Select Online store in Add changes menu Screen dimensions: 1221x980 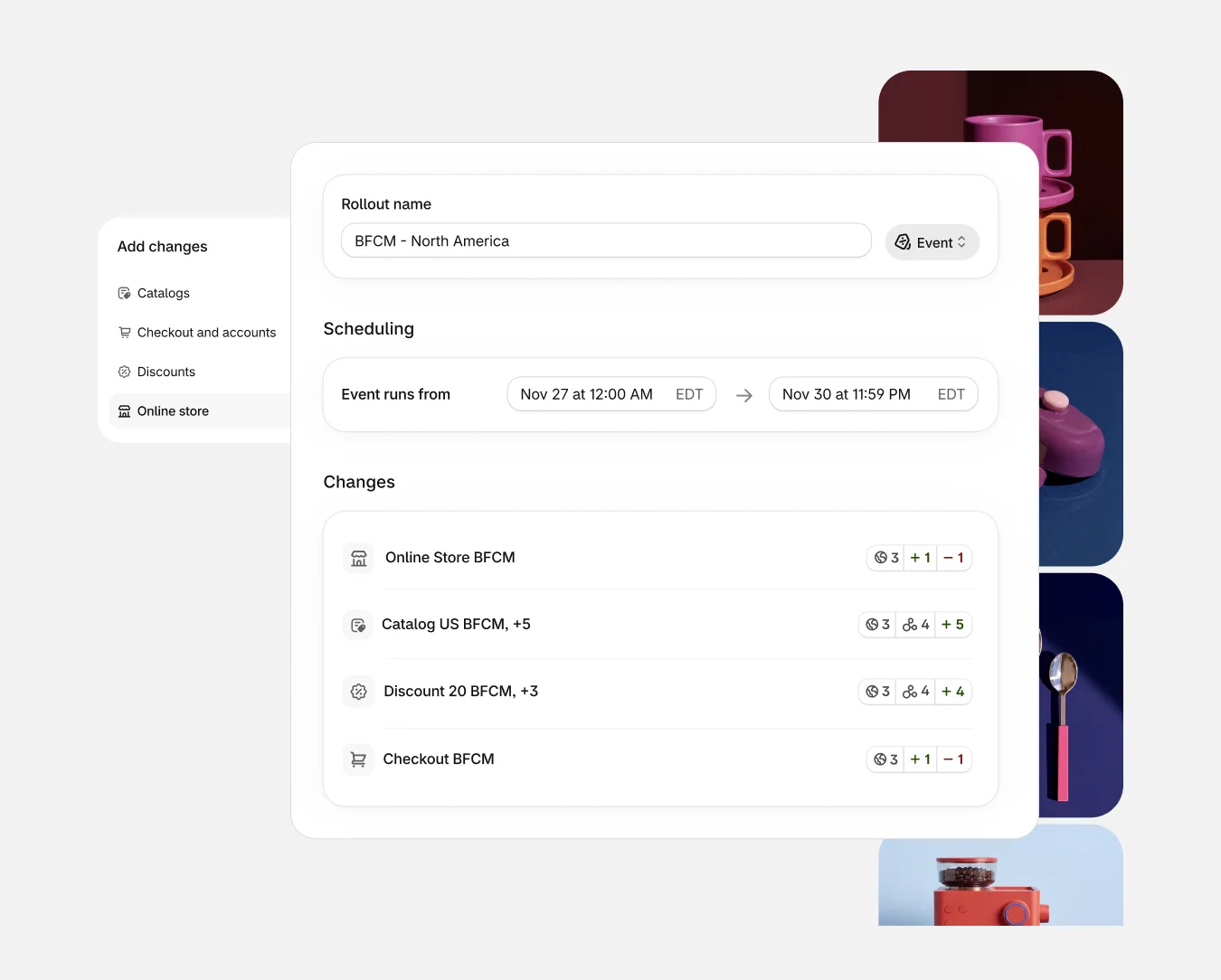coord(200,411)
